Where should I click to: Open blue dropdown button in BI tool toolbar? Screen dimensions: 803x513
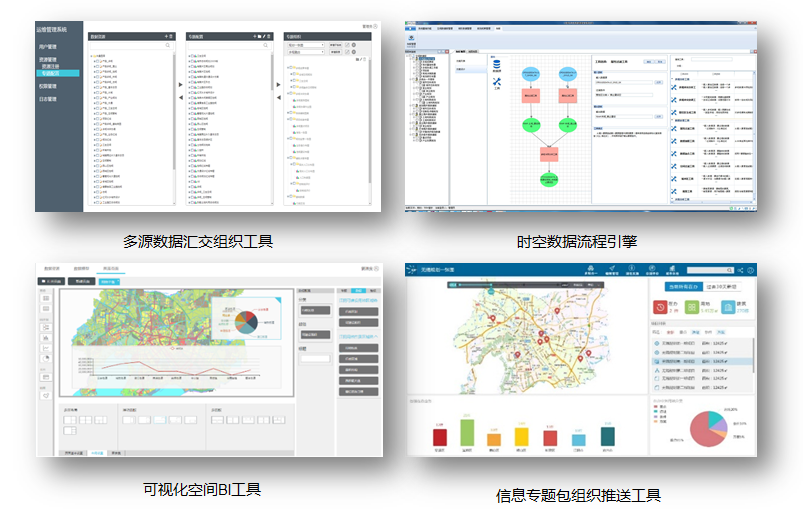(109, 282)
